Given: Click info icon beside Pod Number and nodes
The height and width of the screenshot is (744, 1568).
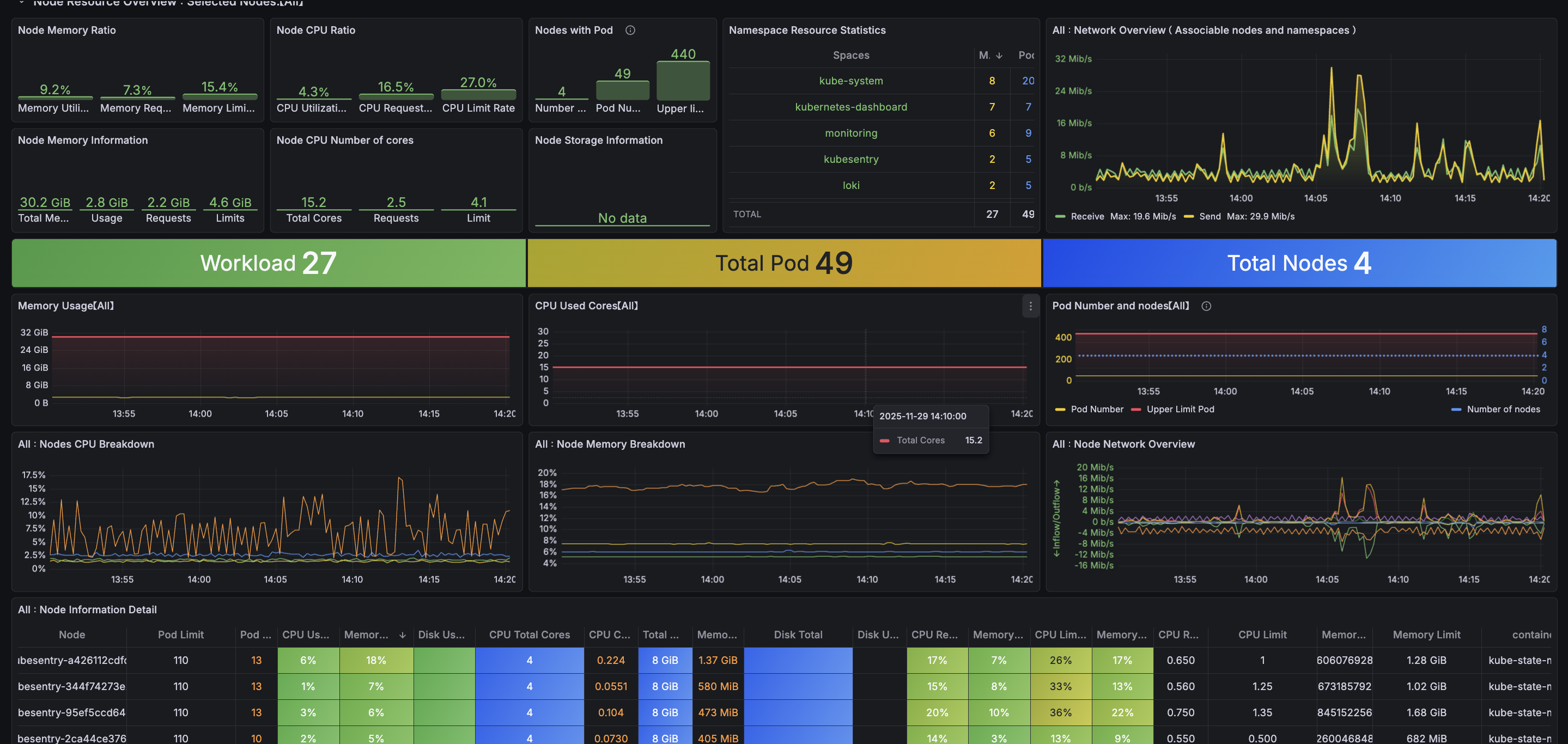Looking at the screenshot, I should [x=1206, y=306].
